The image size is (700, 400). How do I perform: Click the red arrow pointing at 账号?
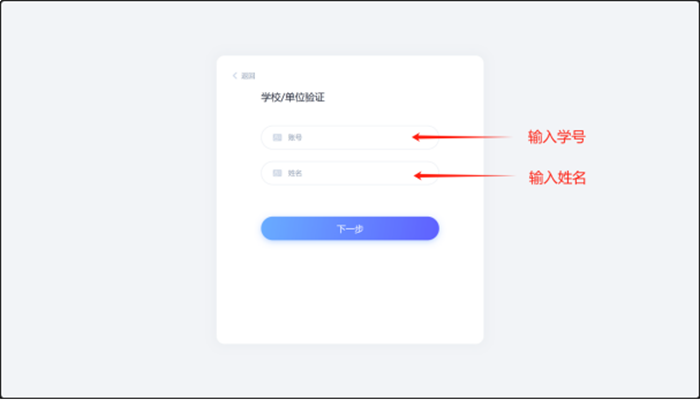pos(462,137)
